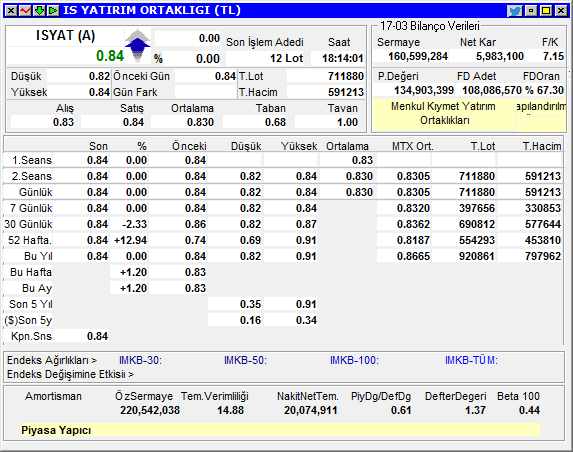
Task: Click the 52 Hafta percent value +12.94
Action: click(x=130, y=240)
